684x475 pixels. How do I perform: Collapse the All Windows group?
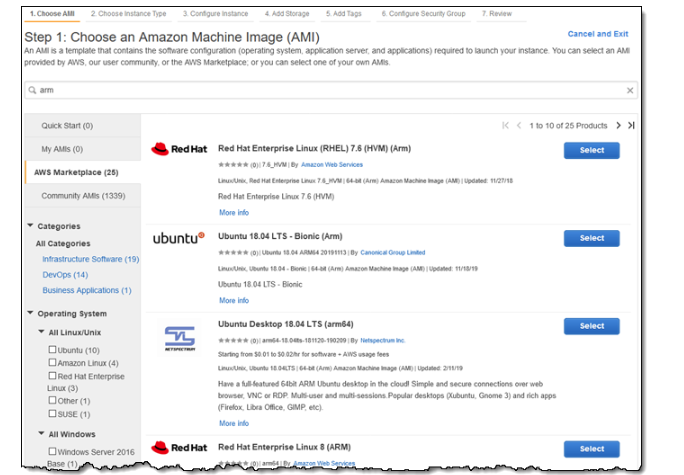(x=41, y=433)
